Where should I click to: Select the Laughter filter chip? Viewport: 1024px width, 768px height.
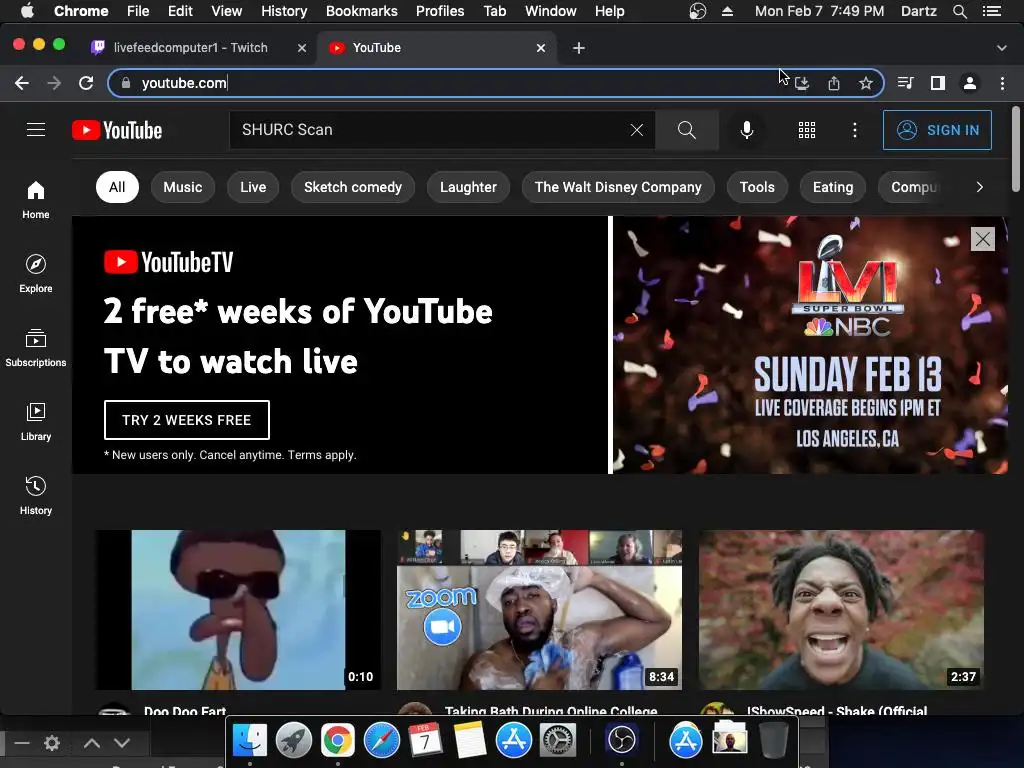pos(468,187)
